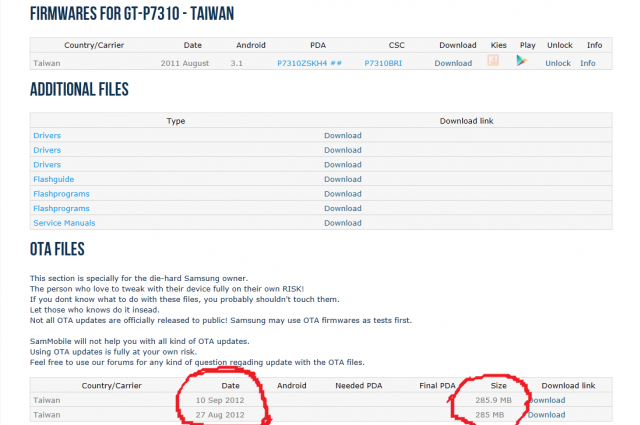
Task: Click Download link for 27 Aug 2012 OTA
Action: [x=547, y=415]
